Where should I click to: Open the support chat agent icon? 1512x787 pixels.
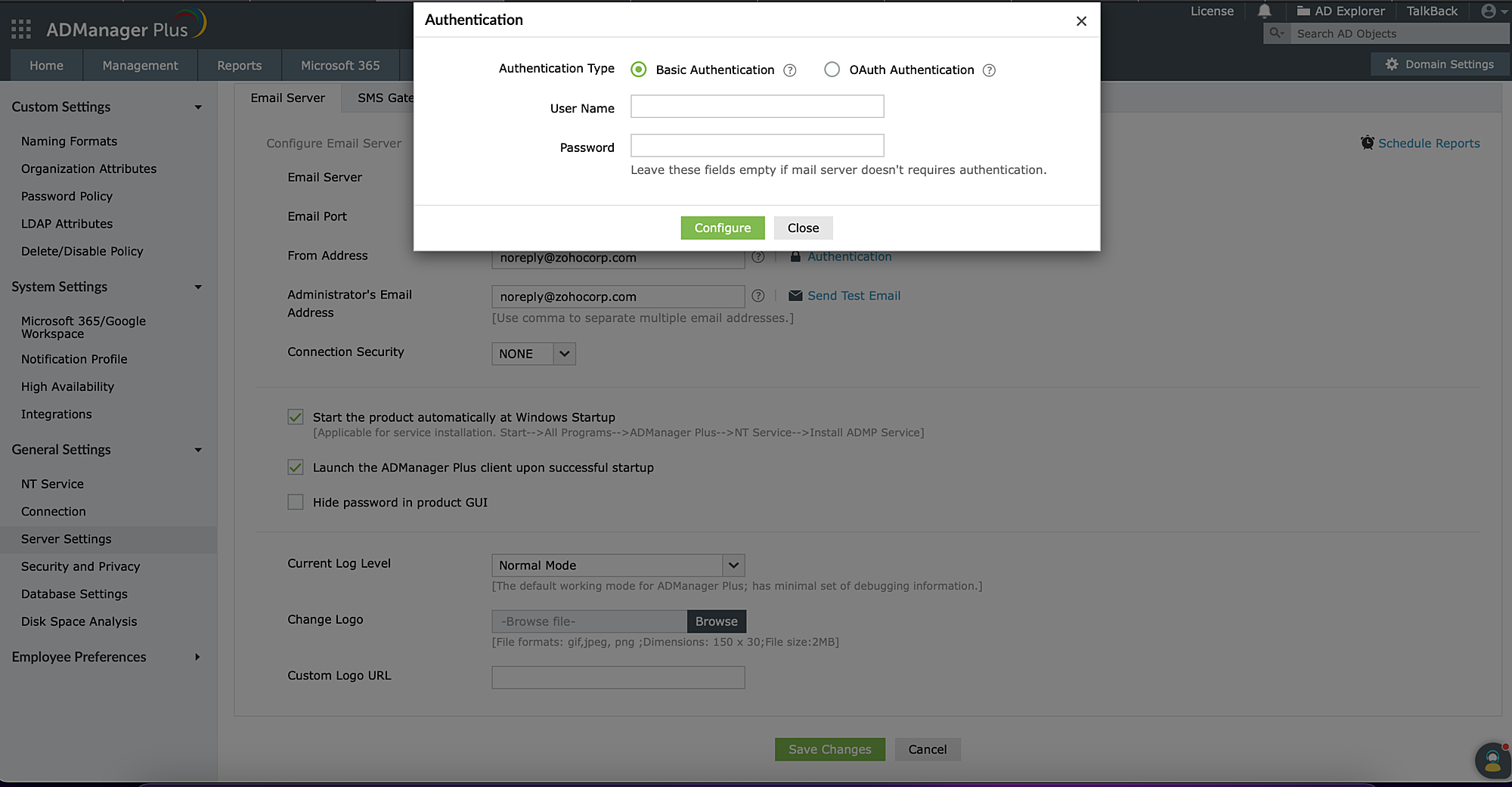tap(1492, 760)
